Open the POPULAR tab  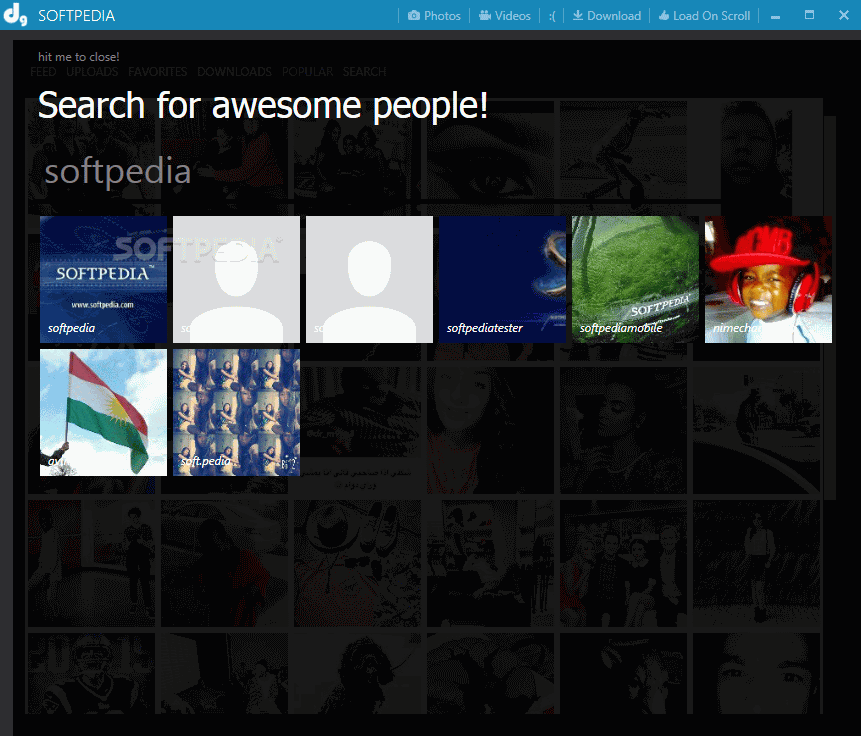point(308,72)
